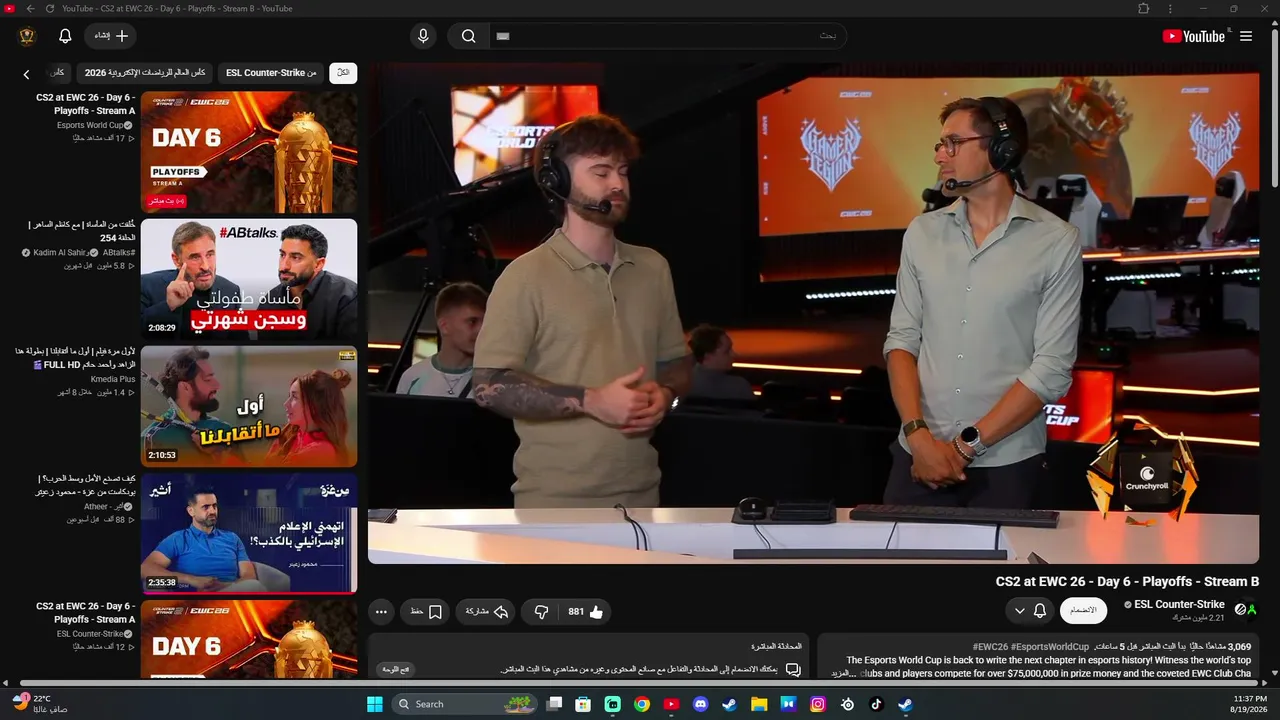Click the Share button
1280x720 pixels.
point(487,612)
